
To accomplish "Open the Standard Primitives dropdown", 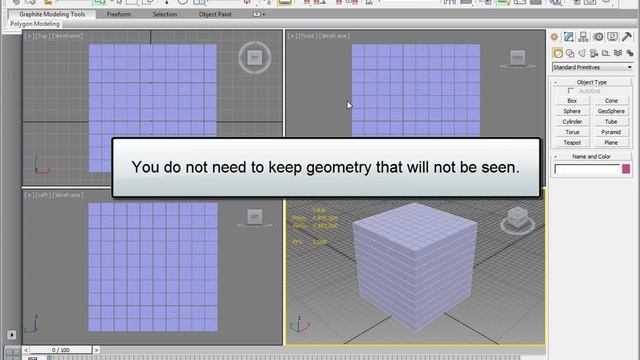I will click(592, 67).
